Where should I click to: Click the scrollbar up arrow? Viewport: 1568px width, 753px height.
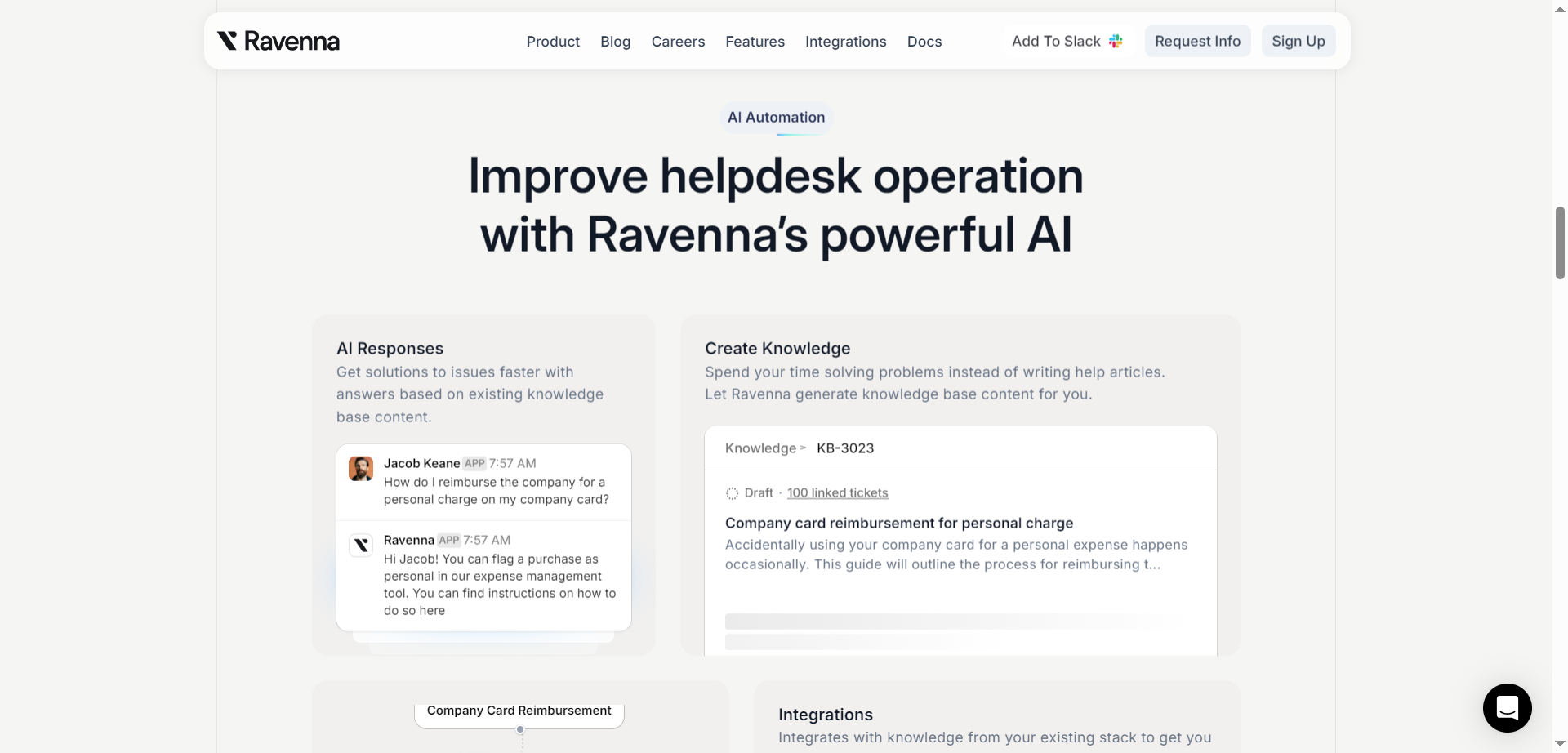(x=1560, y=8)
